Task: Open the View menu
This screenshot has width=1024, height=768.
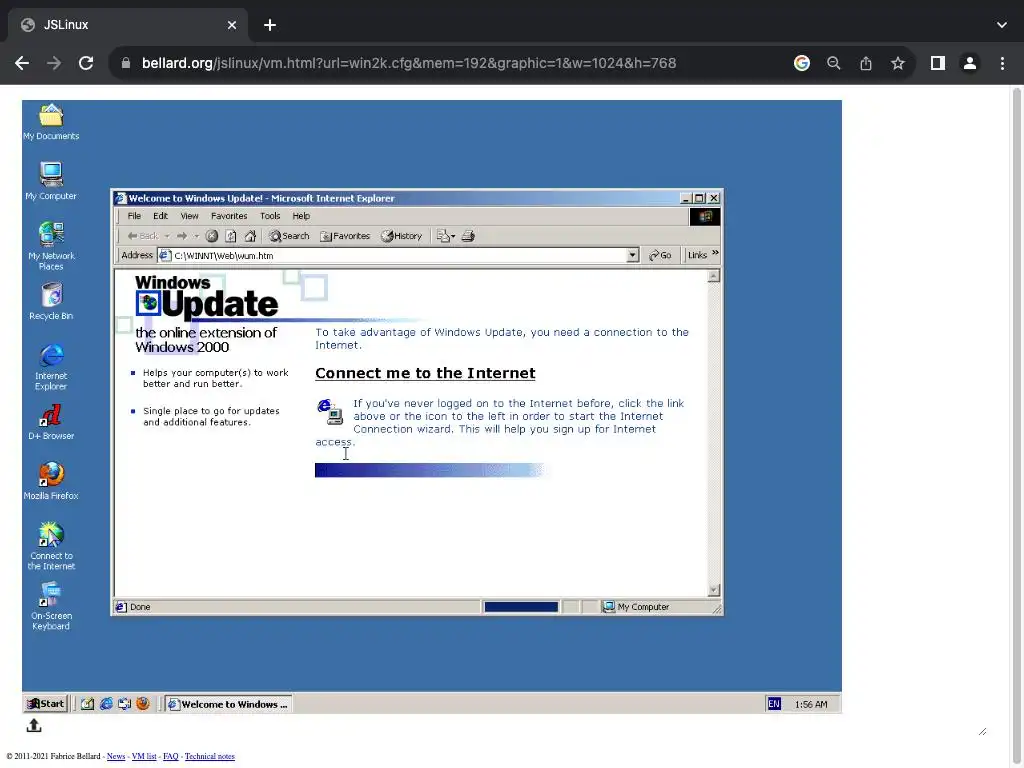Action: tap(189, 216)
